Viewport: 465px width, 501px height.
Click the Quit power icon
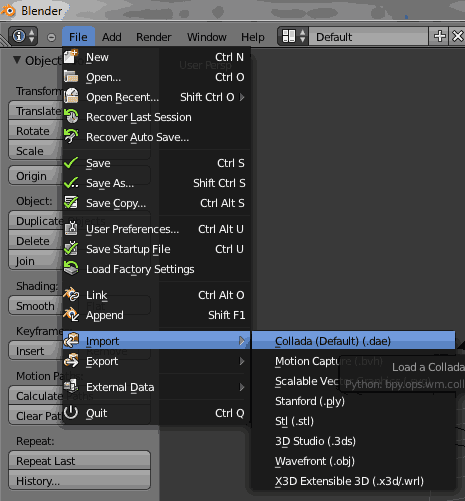click(71, 412)
